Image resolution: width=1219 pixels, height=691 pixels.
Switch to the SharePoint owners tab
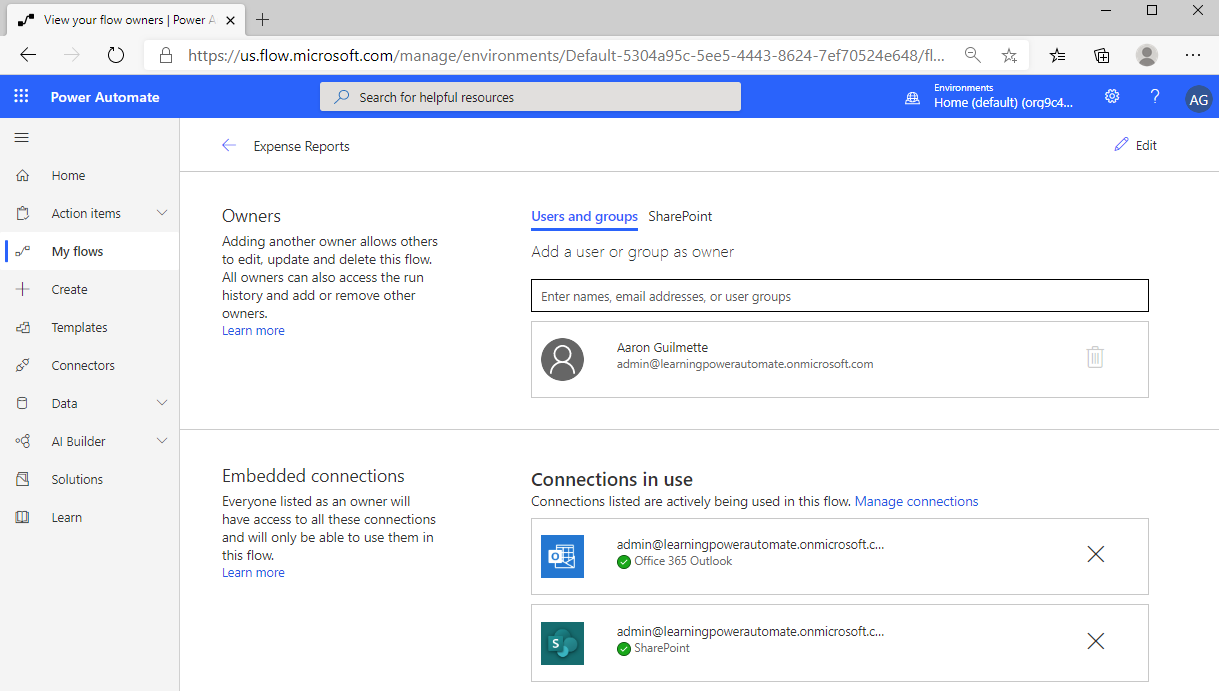click(680, 216)
